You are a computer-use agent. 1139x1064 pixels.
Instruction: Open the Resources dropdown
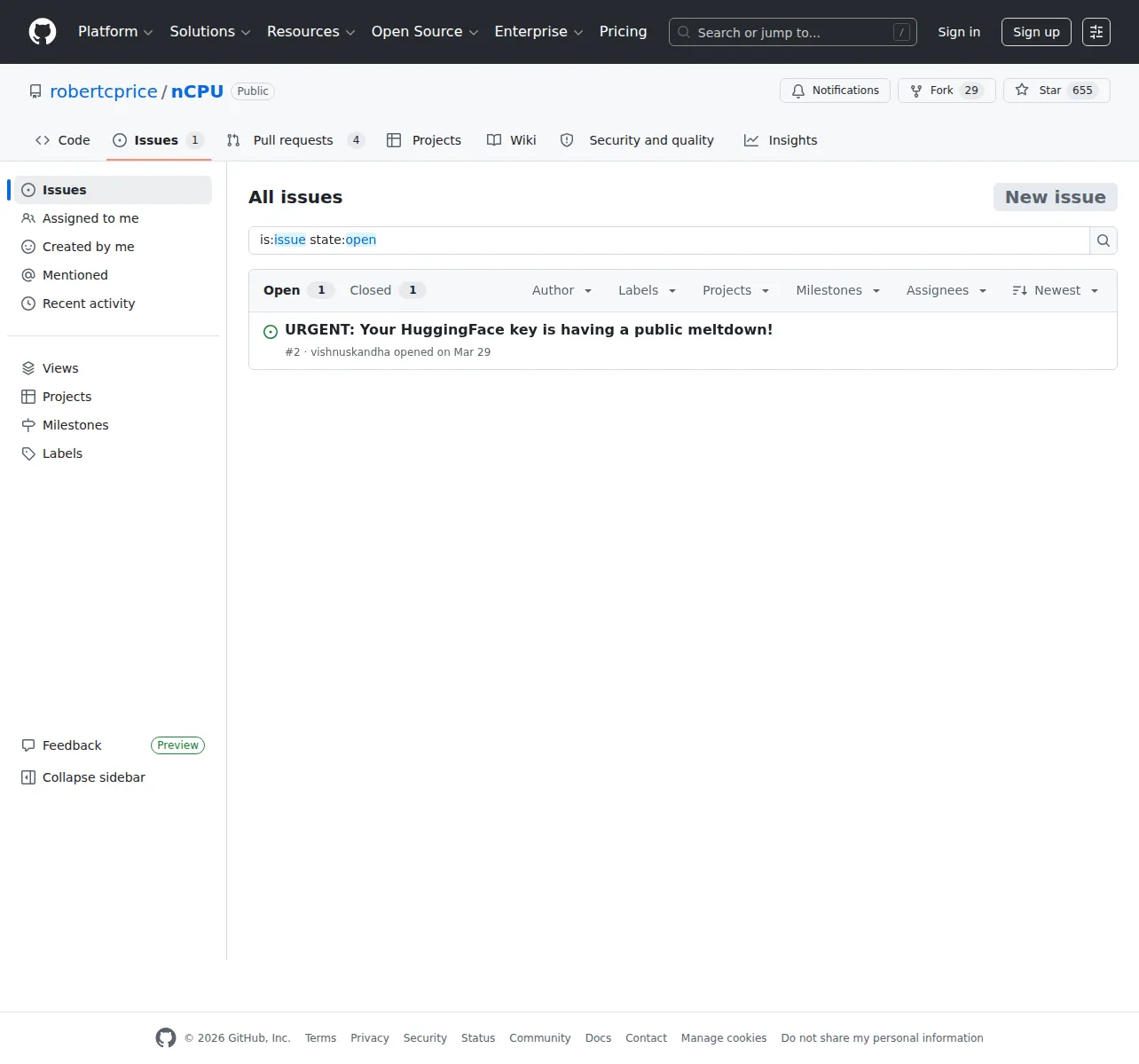pos(310,32)
